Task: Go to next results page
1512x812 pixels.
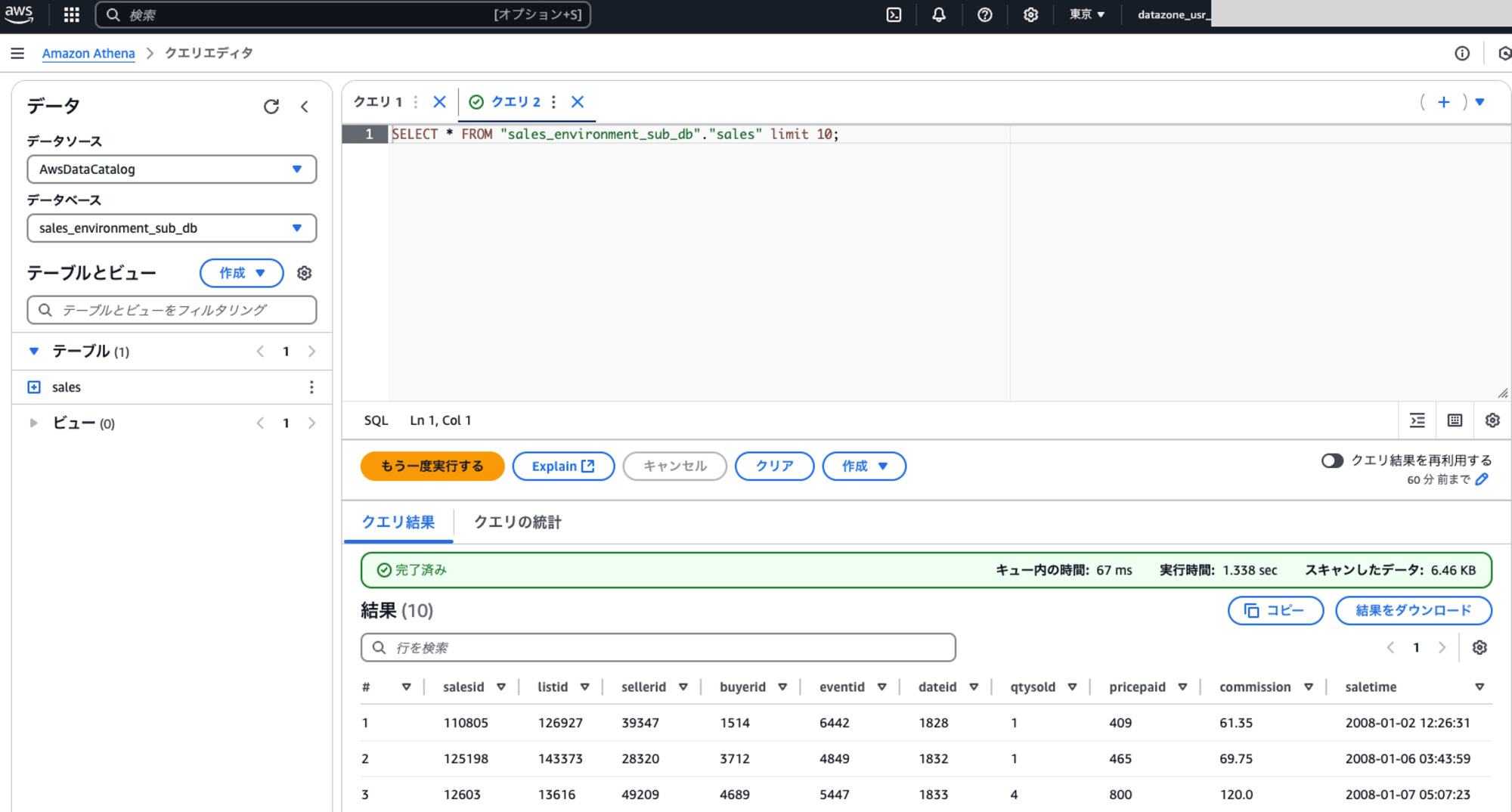Action: [1442, 647]
